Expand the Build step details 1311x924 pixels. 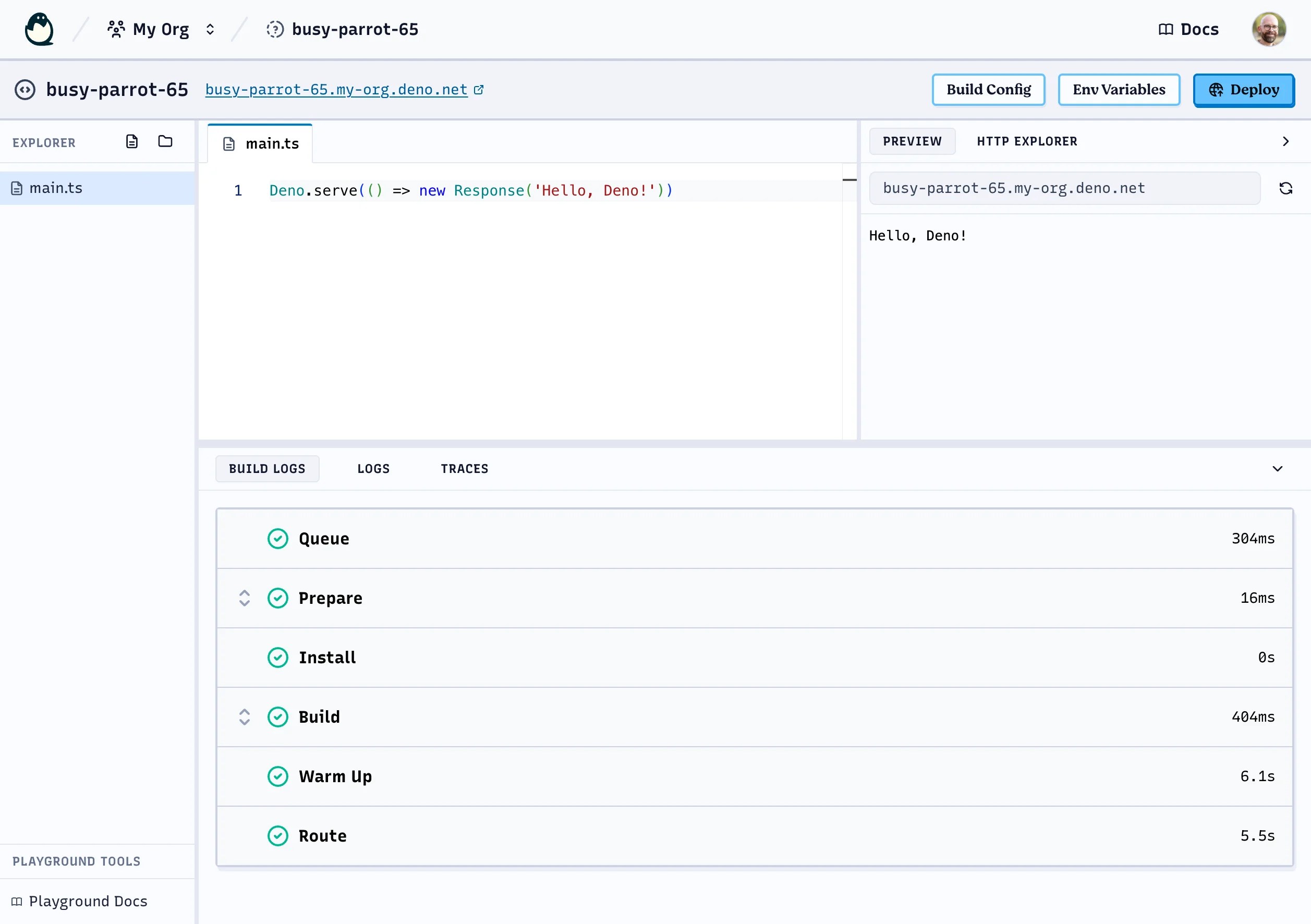click(x=245, y=716)
